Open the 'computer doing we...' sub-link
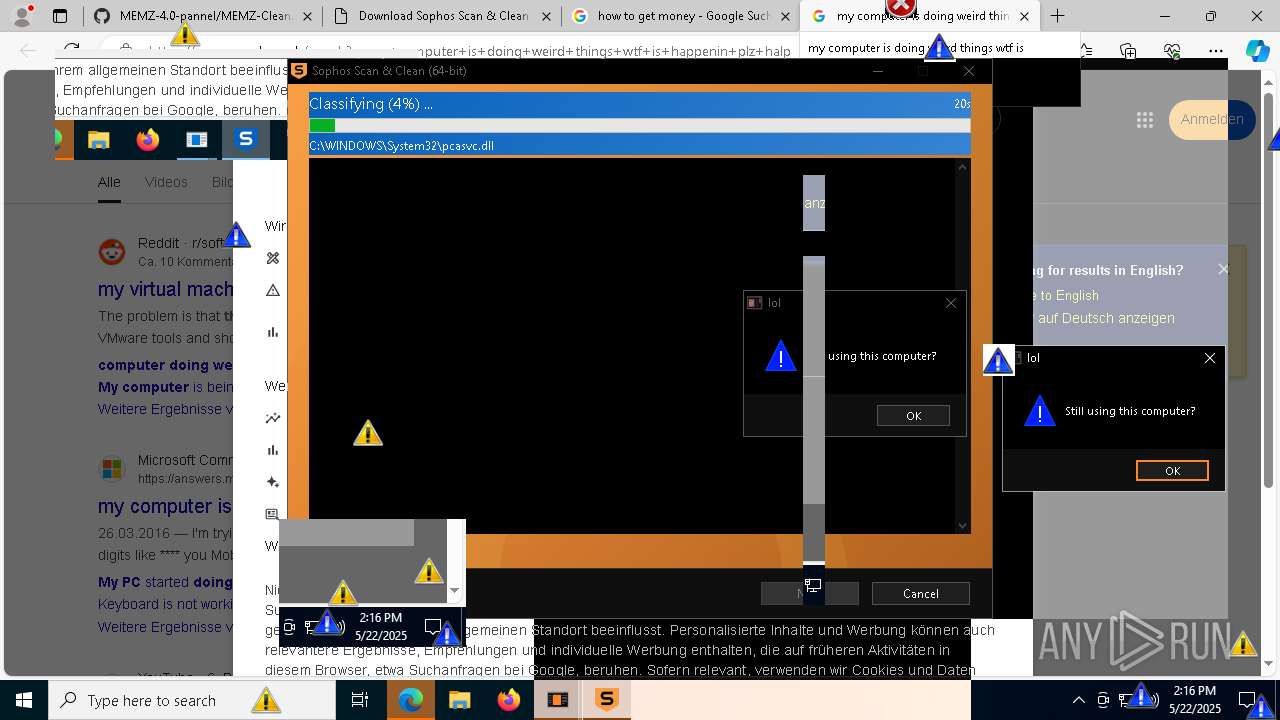This screenshot has width=1280, height=720. [166, 365]
